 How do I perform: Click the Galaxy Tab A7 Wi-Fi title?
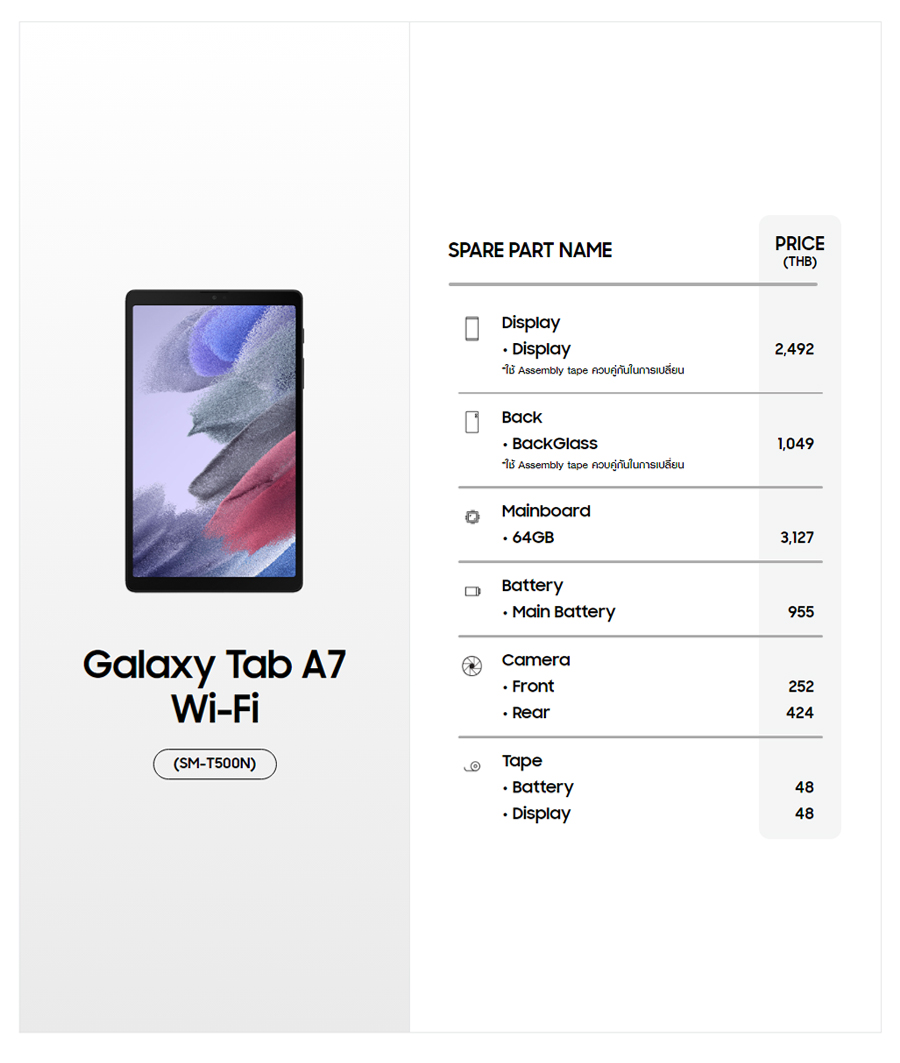(x=214, y=686)
